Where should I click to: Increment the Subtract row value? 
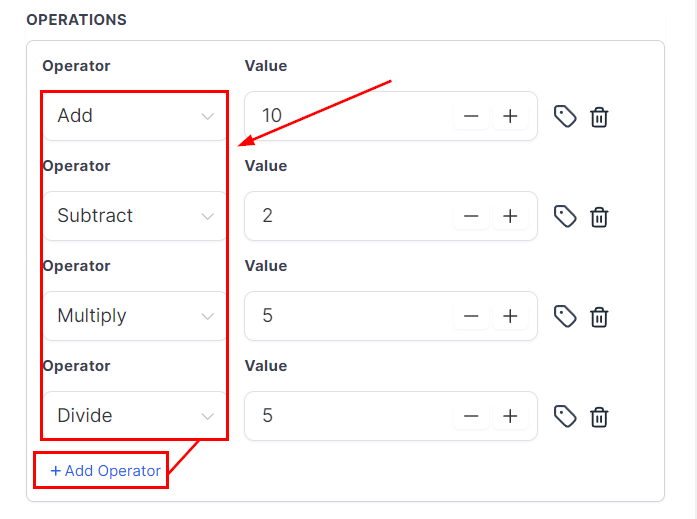[510, 216]
